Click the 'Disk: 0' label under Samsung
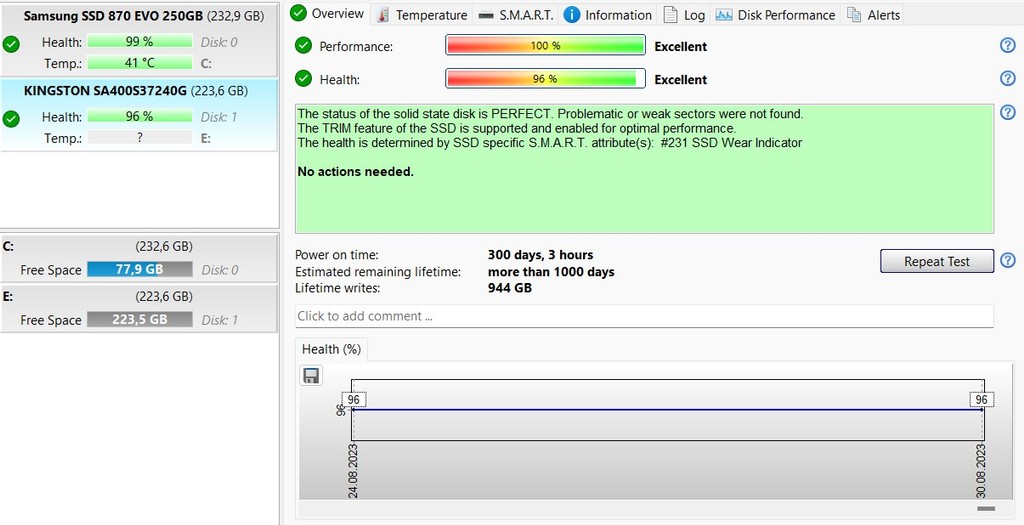Image resolution: width=1024 pixels, height=525 pixels. pyautogui.click(x=219, y=42)
